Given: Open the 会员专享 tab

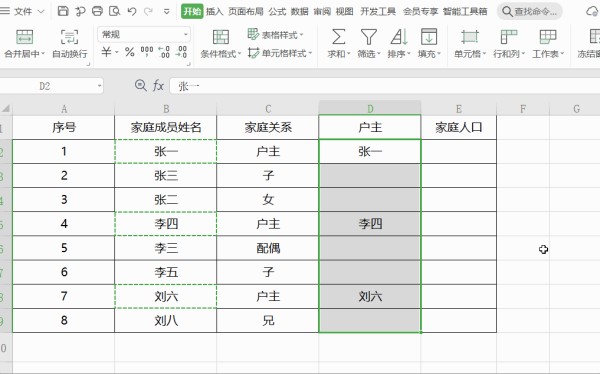Looking at the screenshot, I should point(420,11).
